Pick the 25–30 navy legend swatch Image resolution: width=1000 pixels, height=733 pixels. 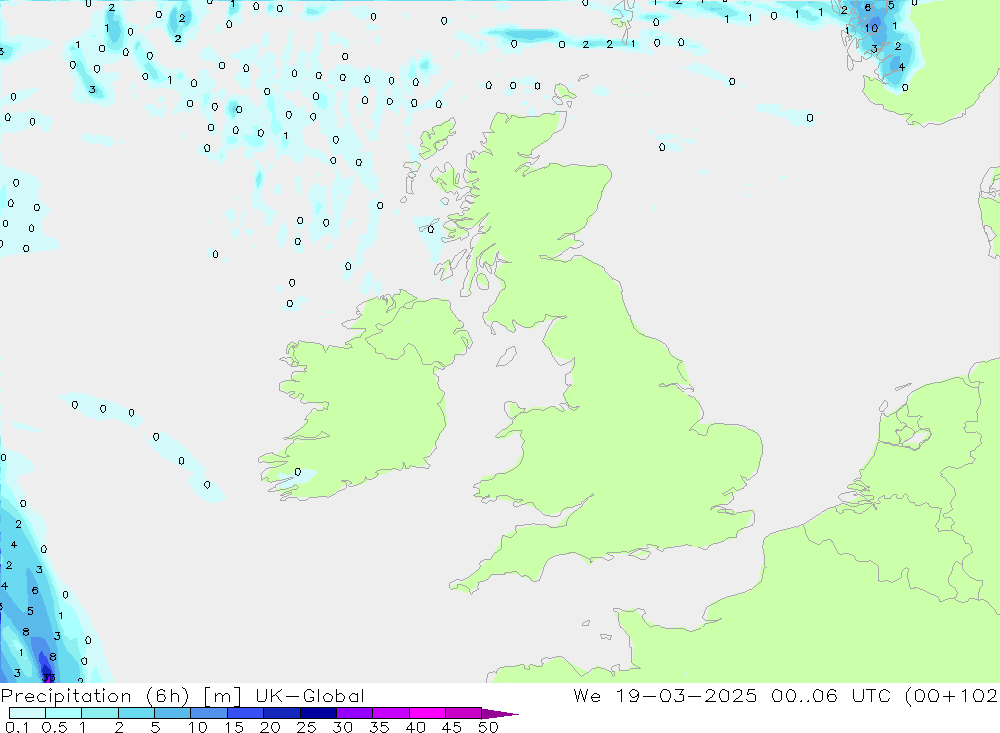pyautogui.click(x=318, y=713)
